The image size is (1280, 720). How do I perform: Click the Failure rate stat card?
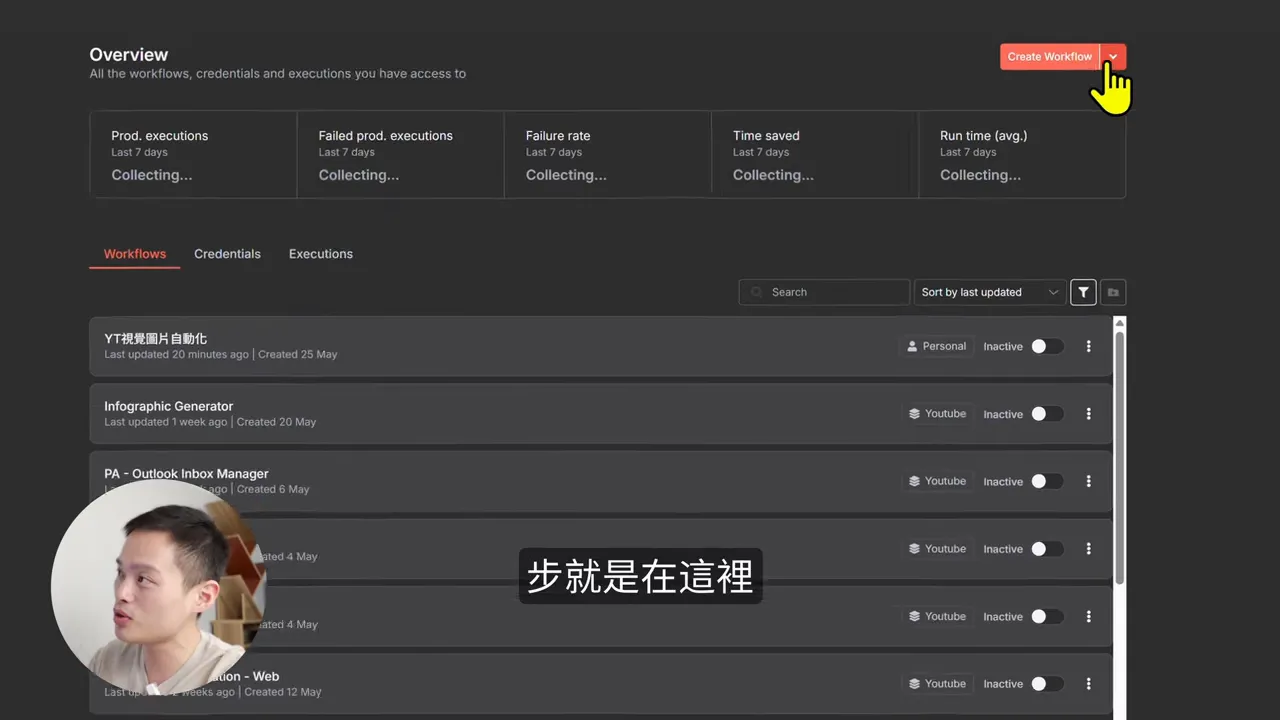[x=607, y=155]
